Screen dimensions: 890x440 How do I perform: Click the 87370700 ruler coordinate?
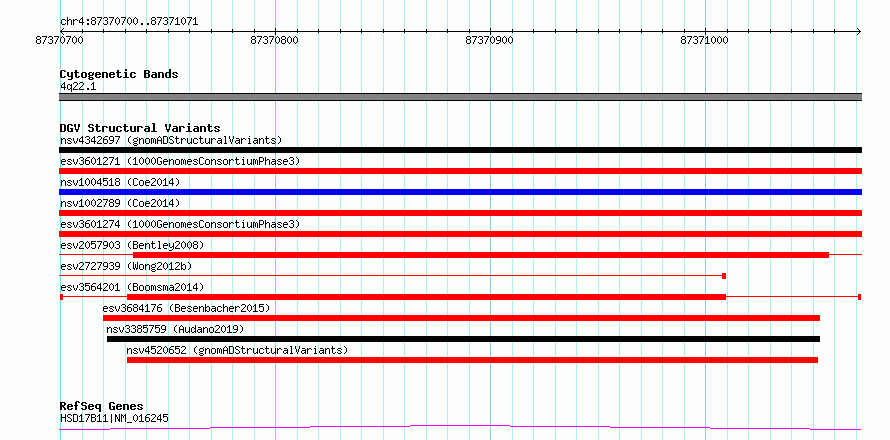coord(59,40)
